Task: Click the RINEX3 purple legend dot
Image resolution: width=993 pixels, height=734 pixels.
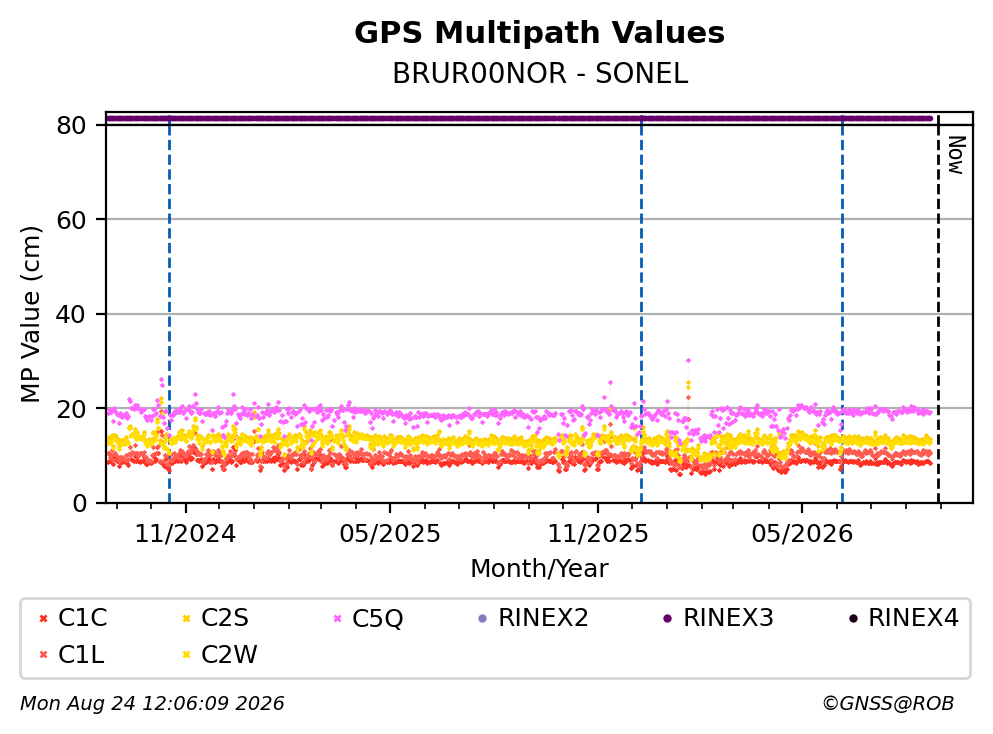Action: (x=667, y=619)
